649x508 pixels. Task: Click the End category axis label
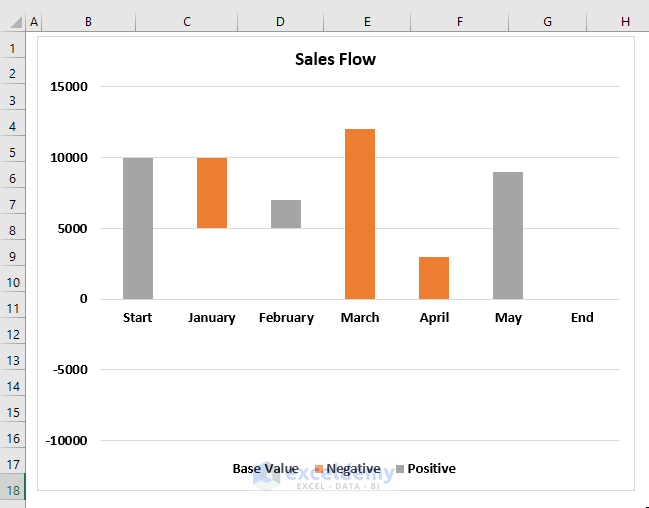tap(582, 318)
